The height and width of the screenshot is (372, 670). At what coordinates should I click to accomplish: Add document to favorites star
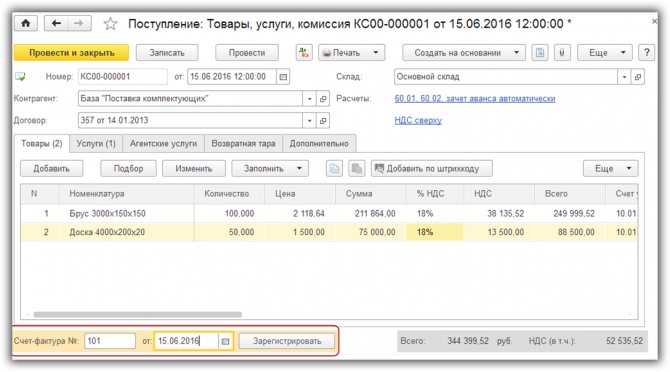[111, 23]
